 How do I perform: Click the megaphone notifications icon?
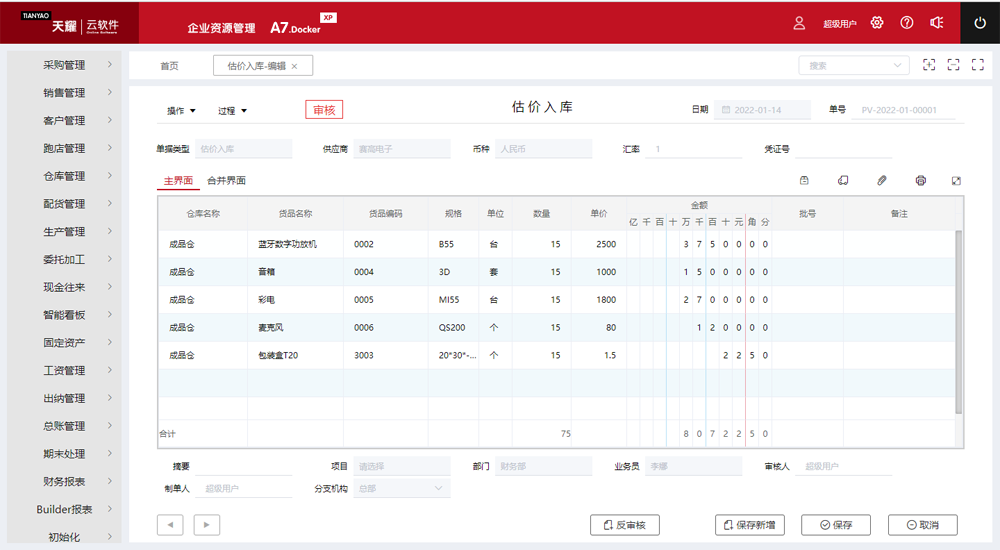click(937, 23)
